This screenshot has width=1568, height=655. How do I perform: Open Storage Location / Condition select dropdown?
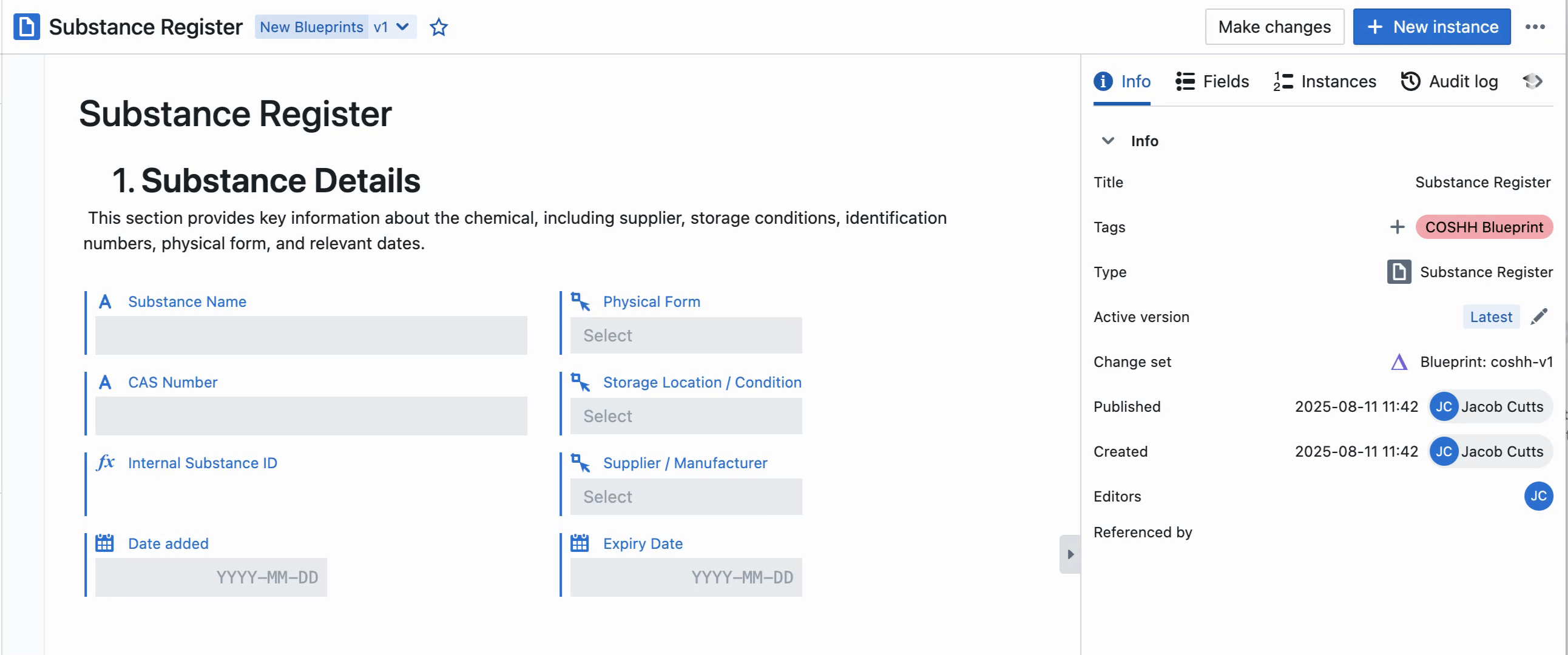pos(685,416)
